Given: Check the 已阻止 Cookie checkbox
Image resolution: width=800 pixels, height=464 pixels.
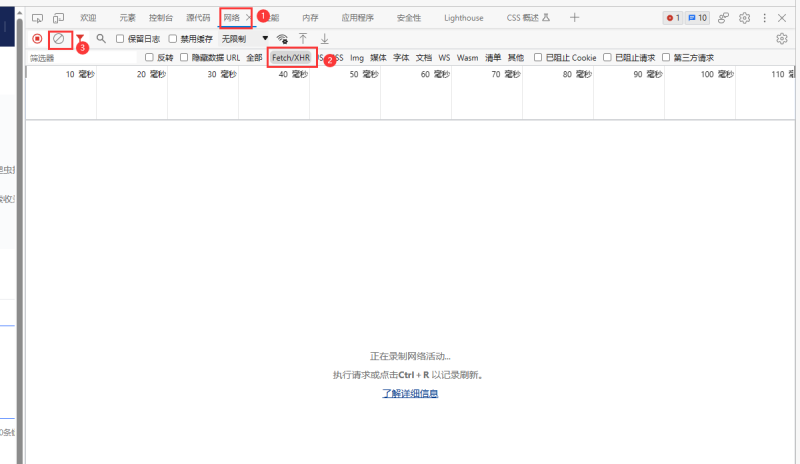Looking at the screenshot, I should tap(538, 58).
